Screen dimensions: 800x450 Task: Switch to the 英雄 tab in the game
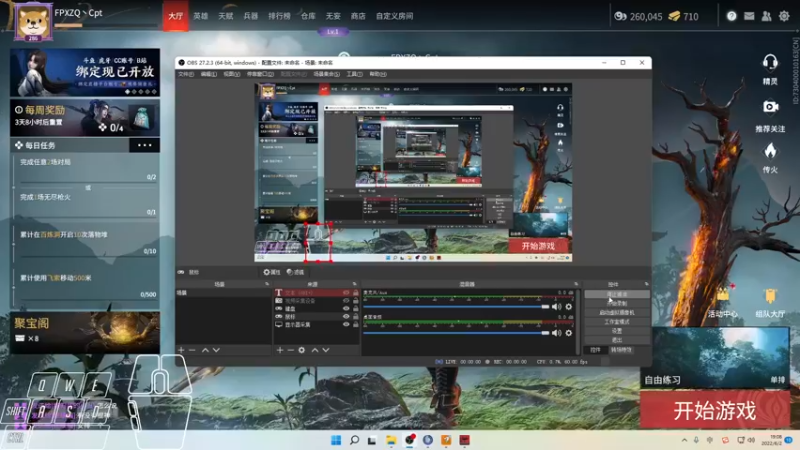tap(201, 16)
